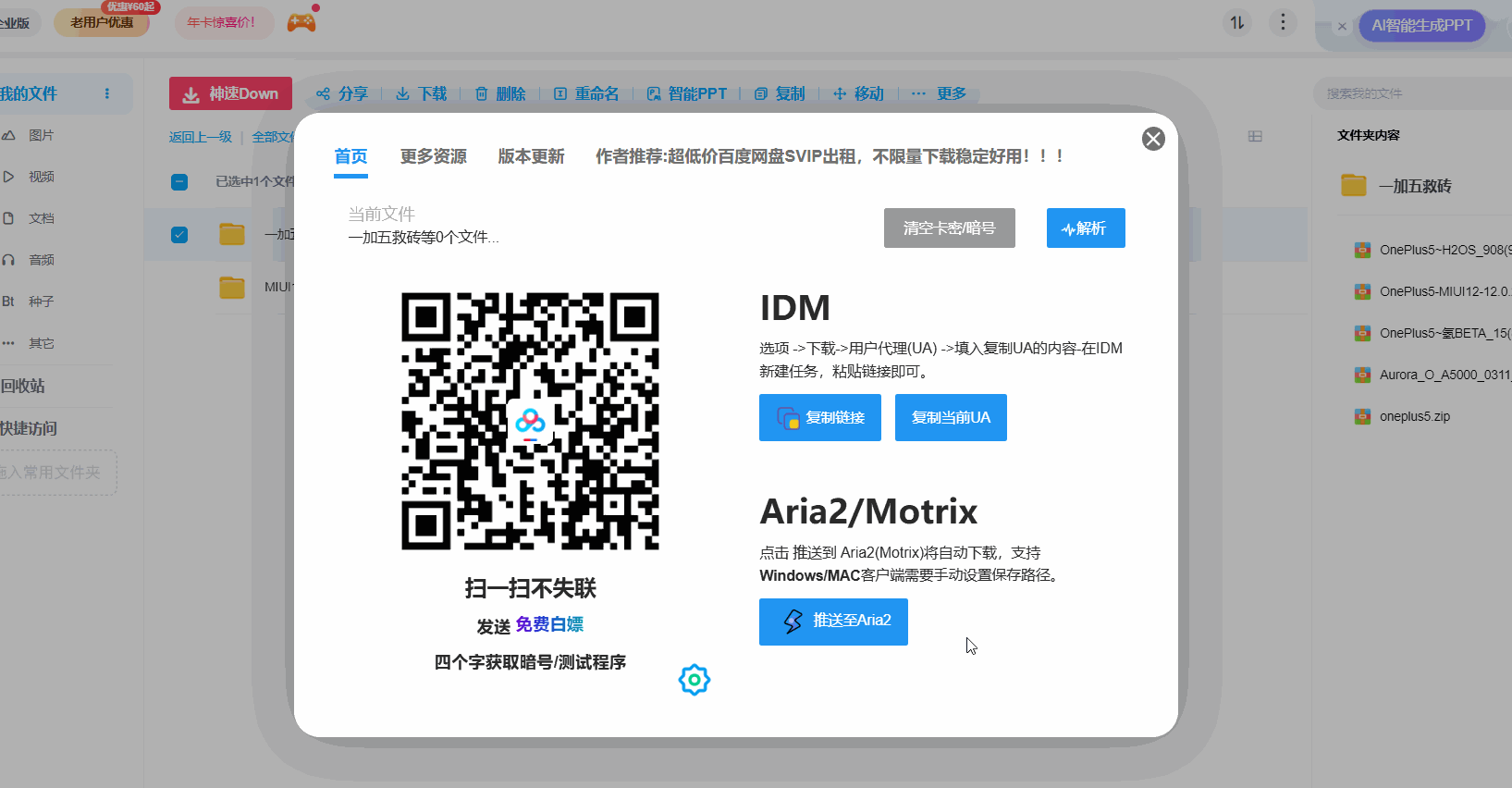Click the 智能PPT toolbar item
1512x788 pixels.
686,93
